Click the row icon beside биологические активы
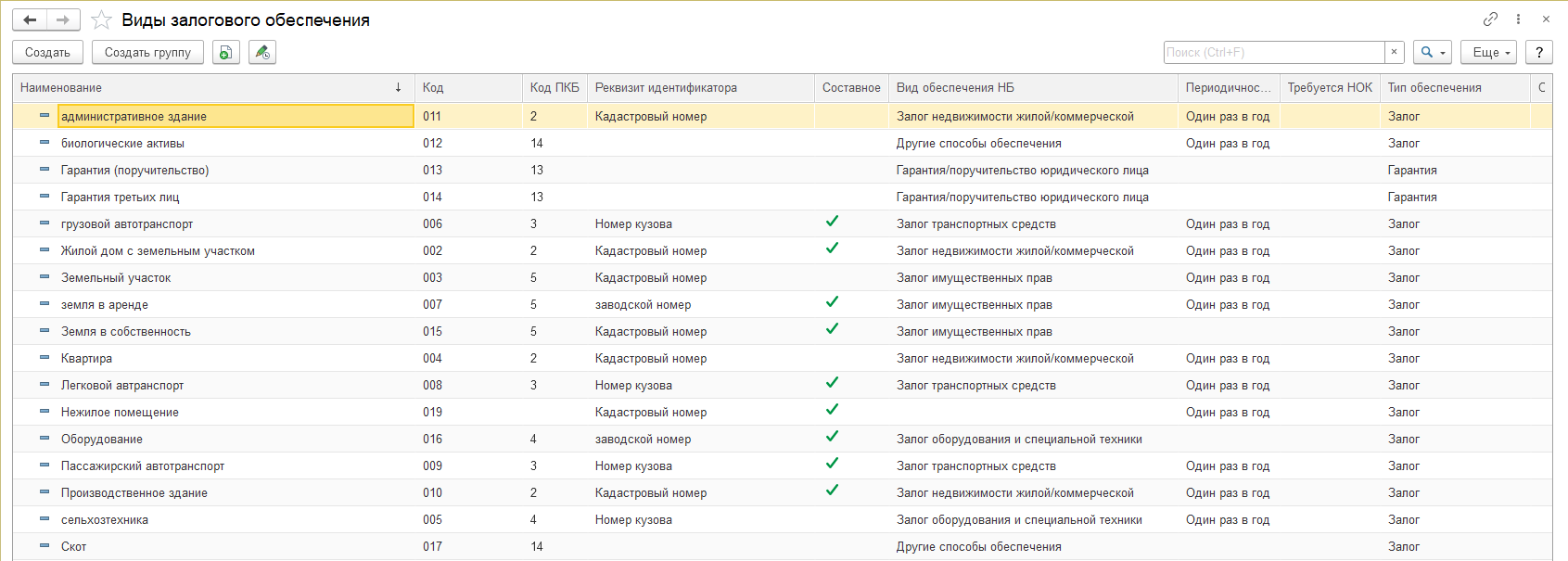 click(x=45, y=143)
